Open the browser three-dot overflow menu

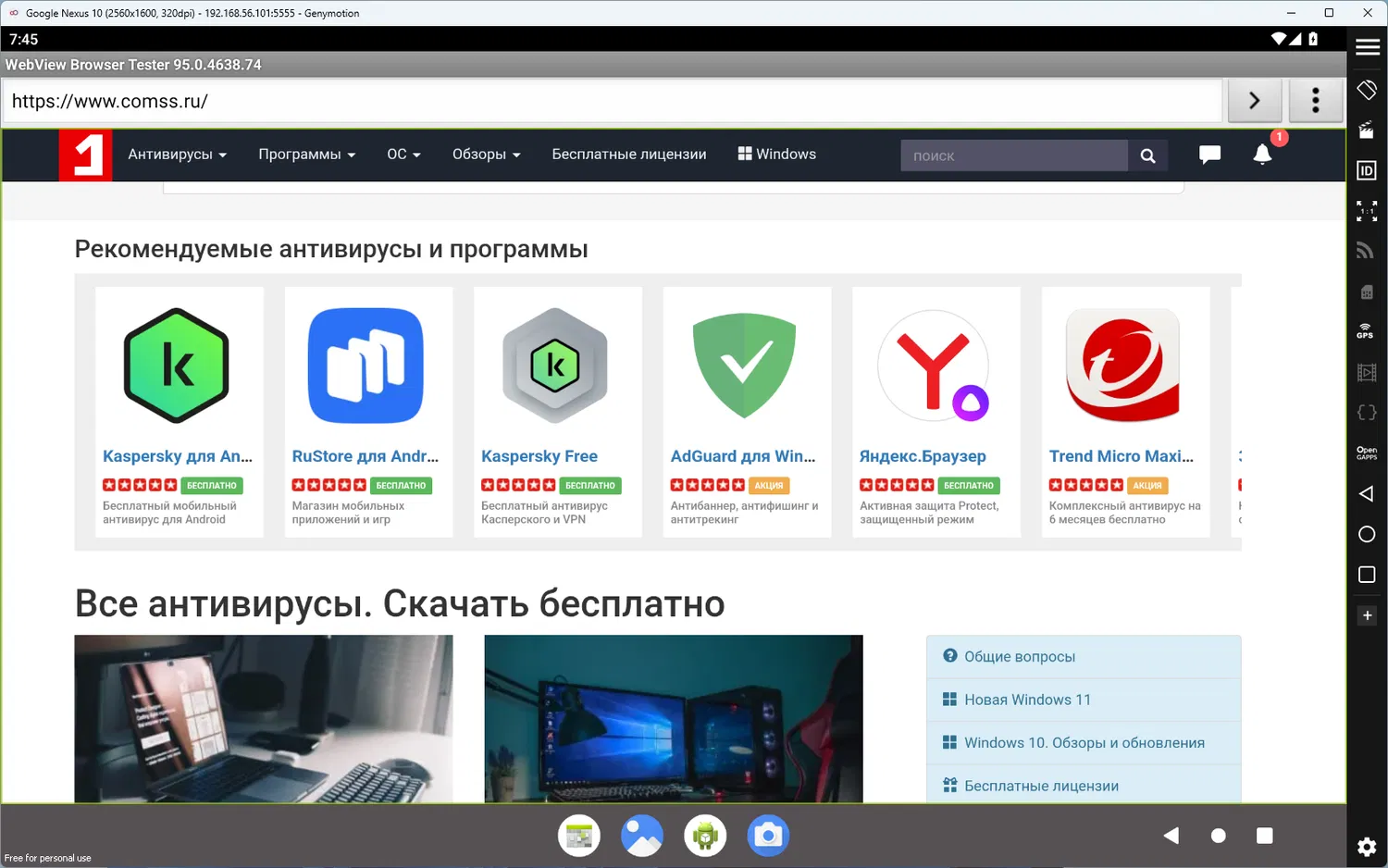tap(1315, 100)
